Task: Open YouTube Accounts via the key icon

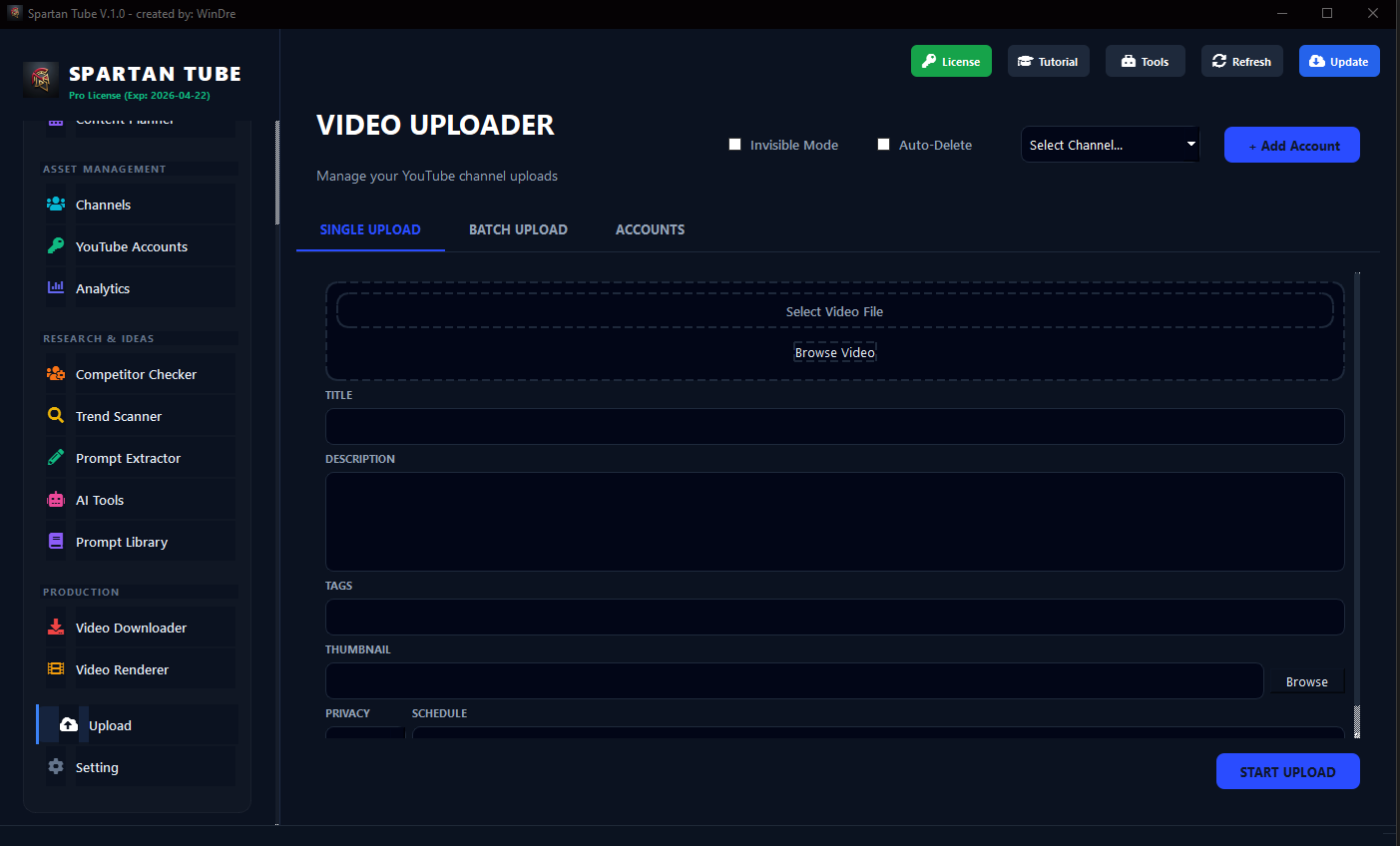Action: point(56,245)
